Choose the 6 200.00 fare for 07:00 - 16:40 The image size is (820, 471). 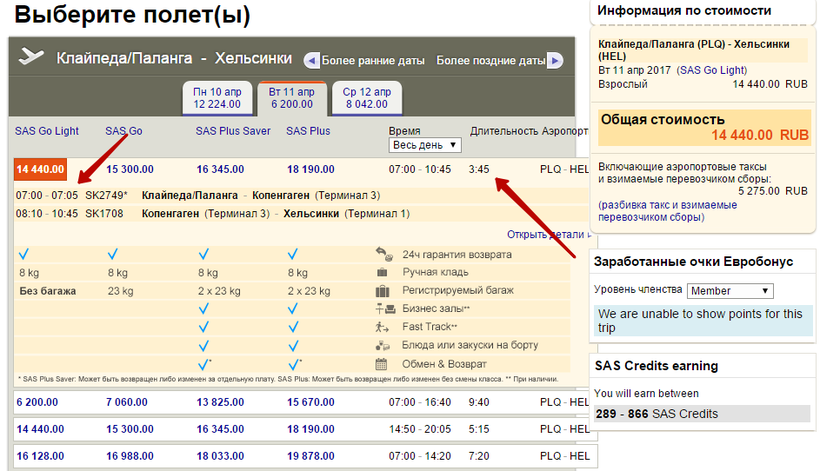37,401
